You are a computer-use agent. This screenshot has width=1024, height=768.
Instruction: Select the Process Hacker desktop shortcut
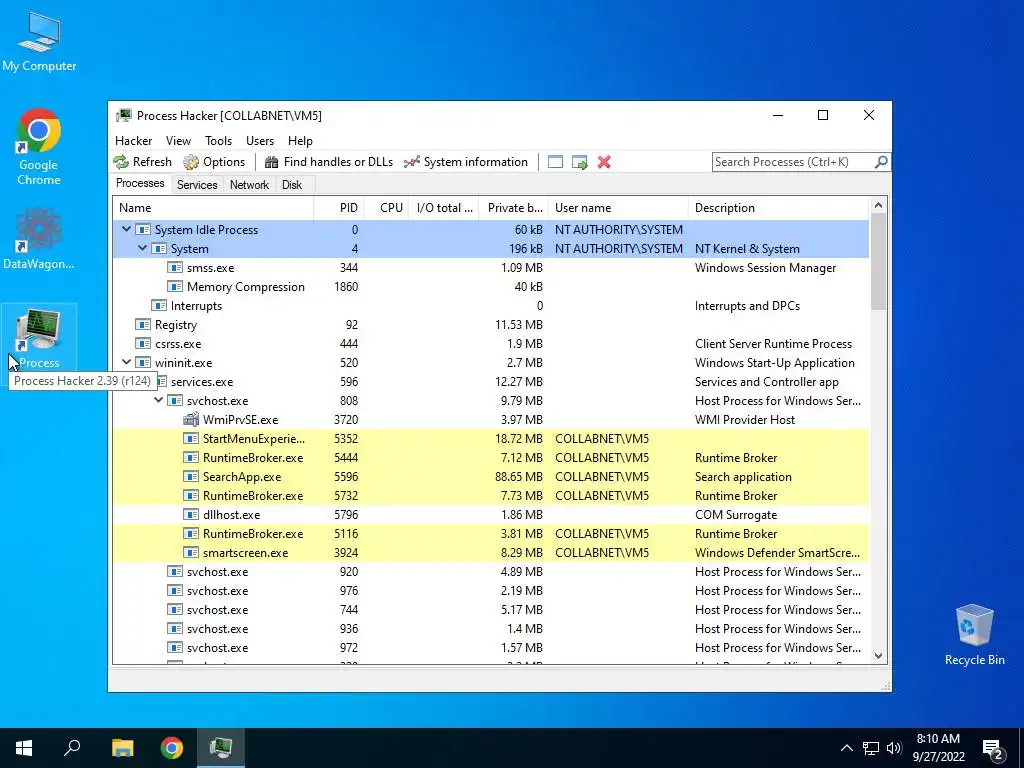39,339
